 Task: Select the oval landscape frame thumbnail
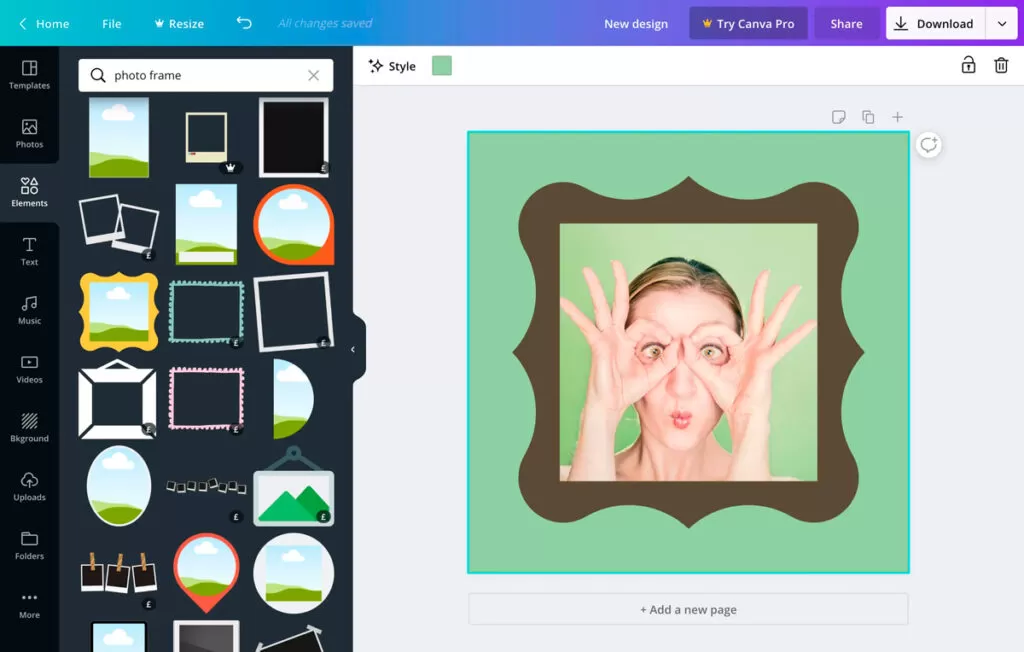pyautogui.click(x=119, y=485)
